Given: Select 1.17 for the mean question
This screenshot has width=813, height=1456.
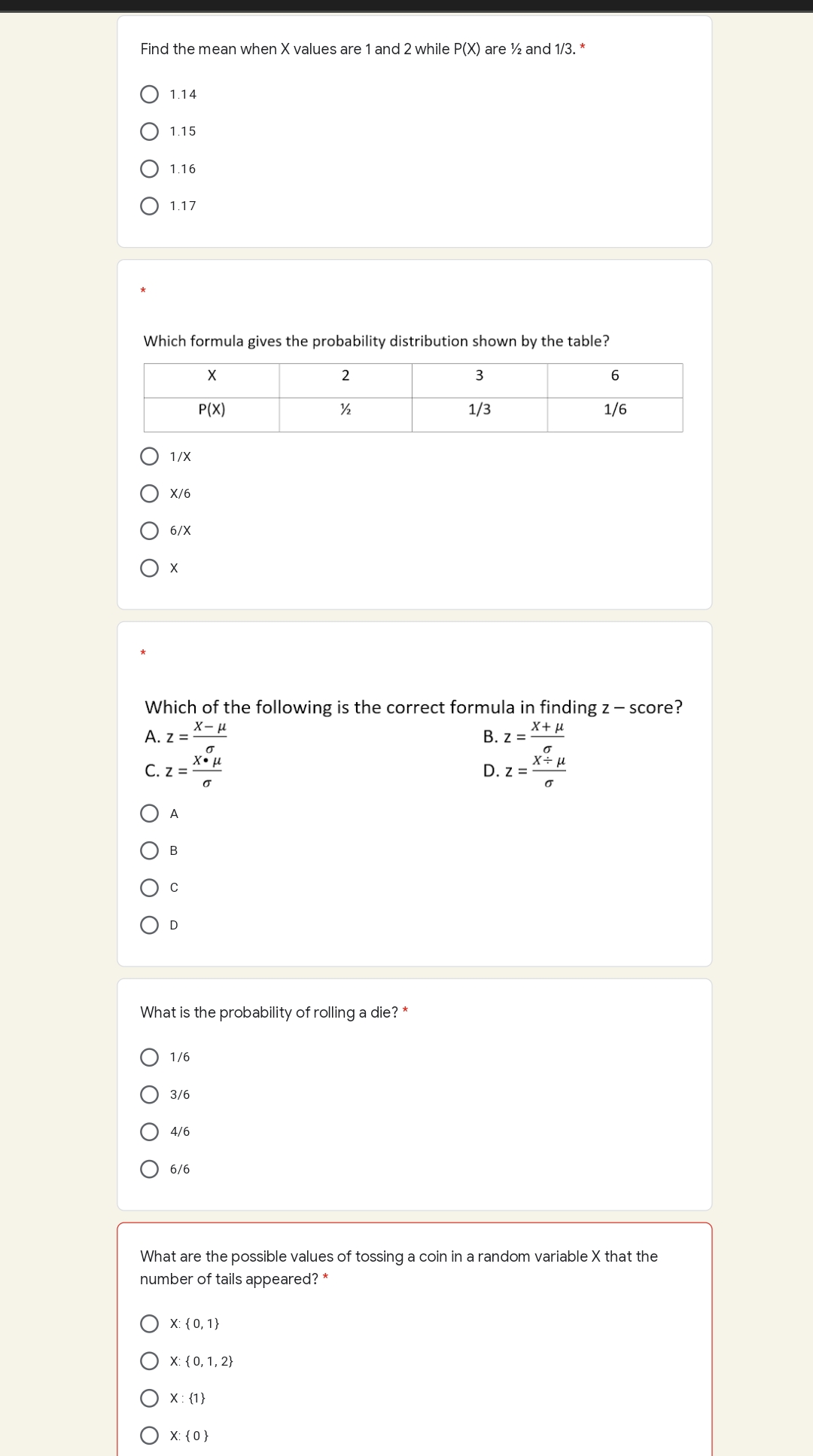Looking at the screenshot, I should [x=149, y=206].
